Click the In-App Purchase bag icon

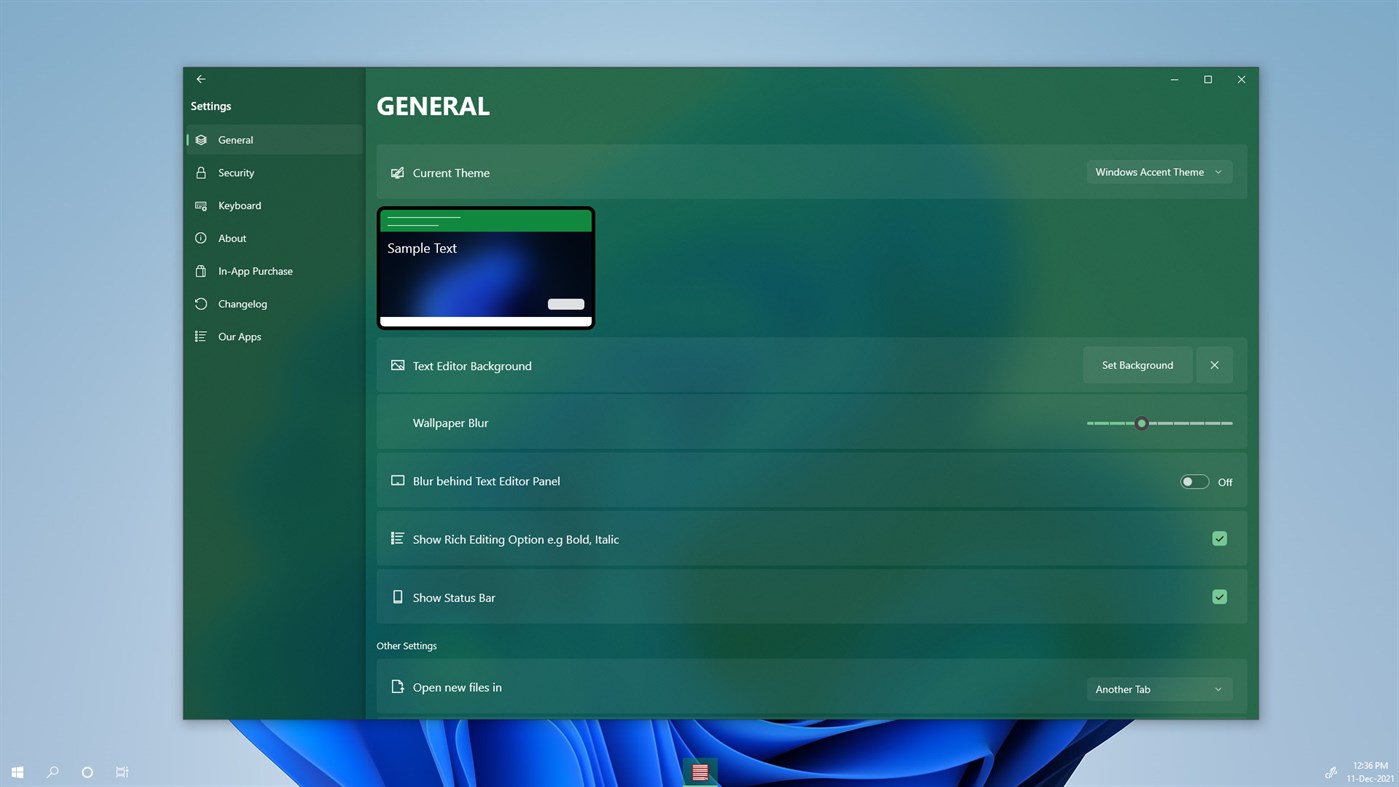click(x=202, y=271)
